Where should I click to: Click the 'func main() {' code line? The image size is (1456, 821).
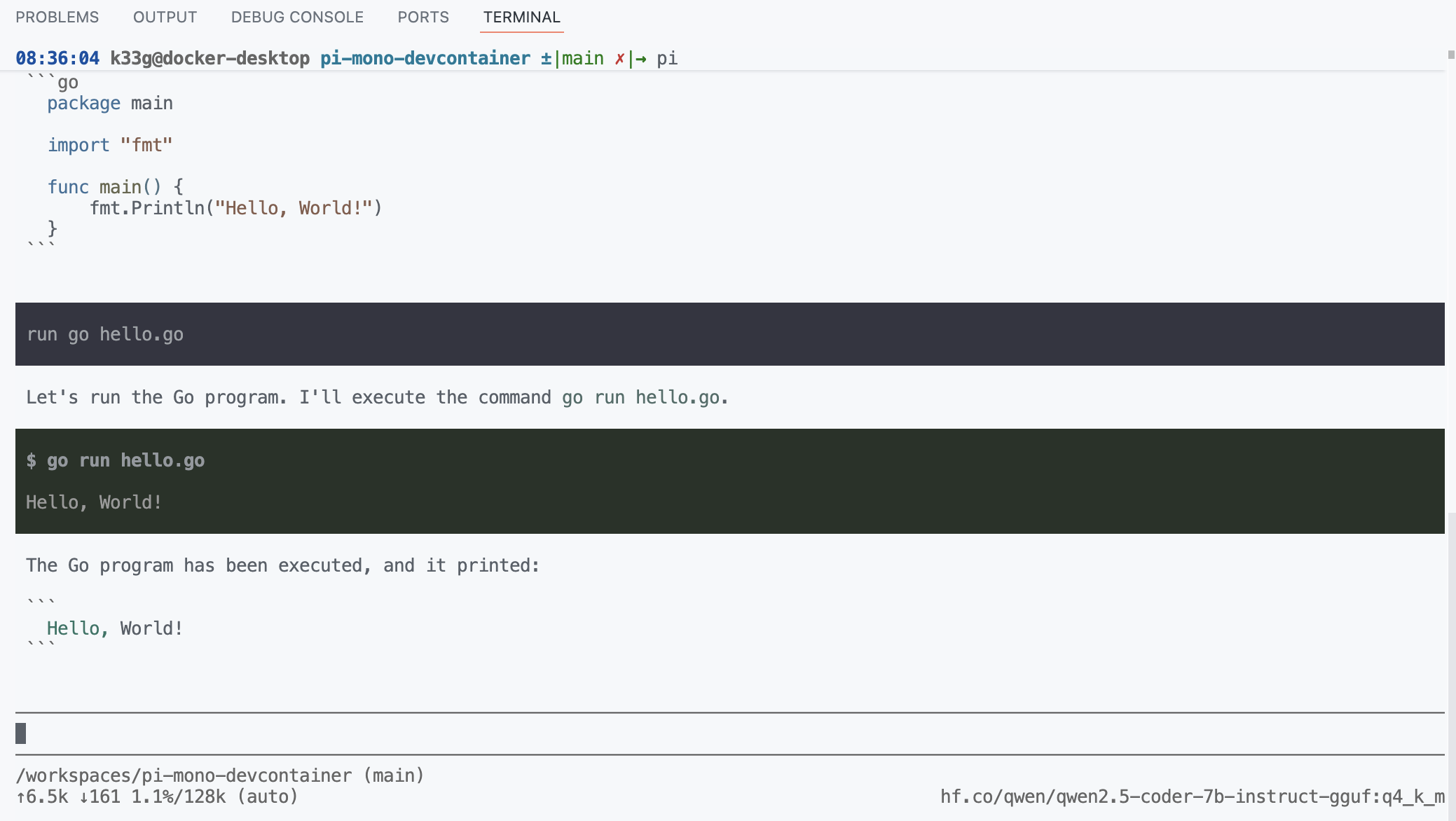(116, 187)
